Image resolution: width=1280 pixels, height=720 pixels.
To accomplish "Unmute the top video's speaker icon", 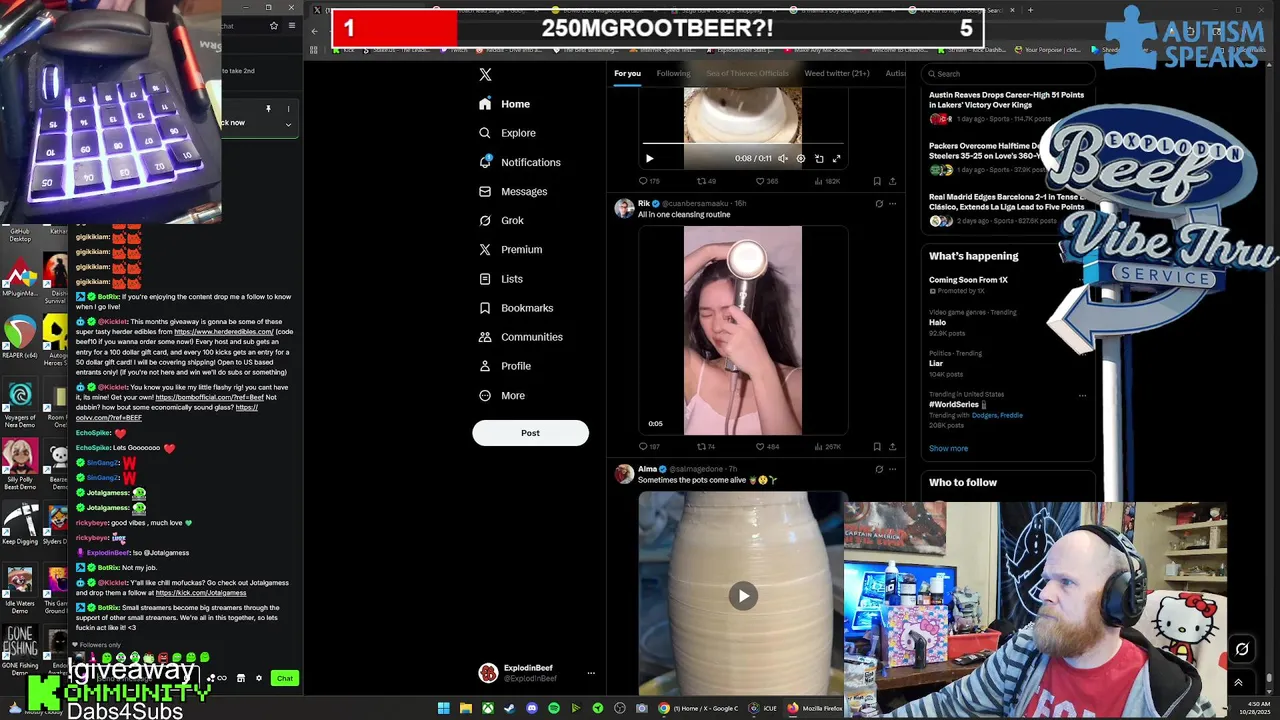I will [x=783, y=158].
